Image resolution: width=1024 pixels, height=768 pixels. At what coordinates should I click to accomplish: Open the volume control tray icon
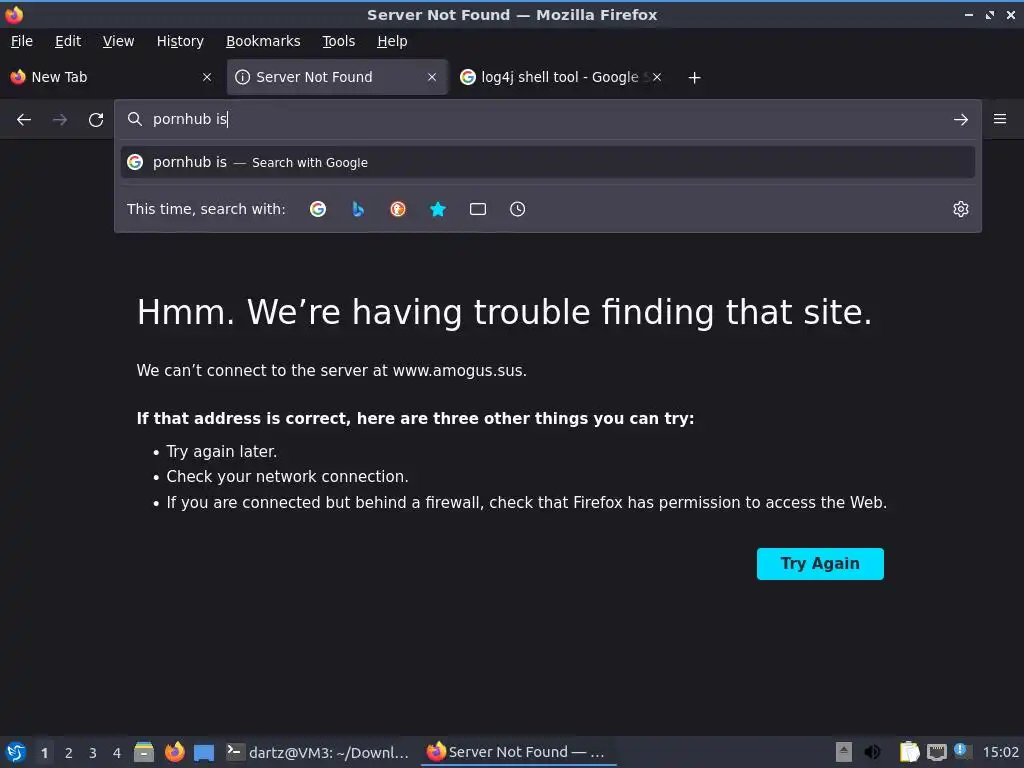tap(872, 752)
